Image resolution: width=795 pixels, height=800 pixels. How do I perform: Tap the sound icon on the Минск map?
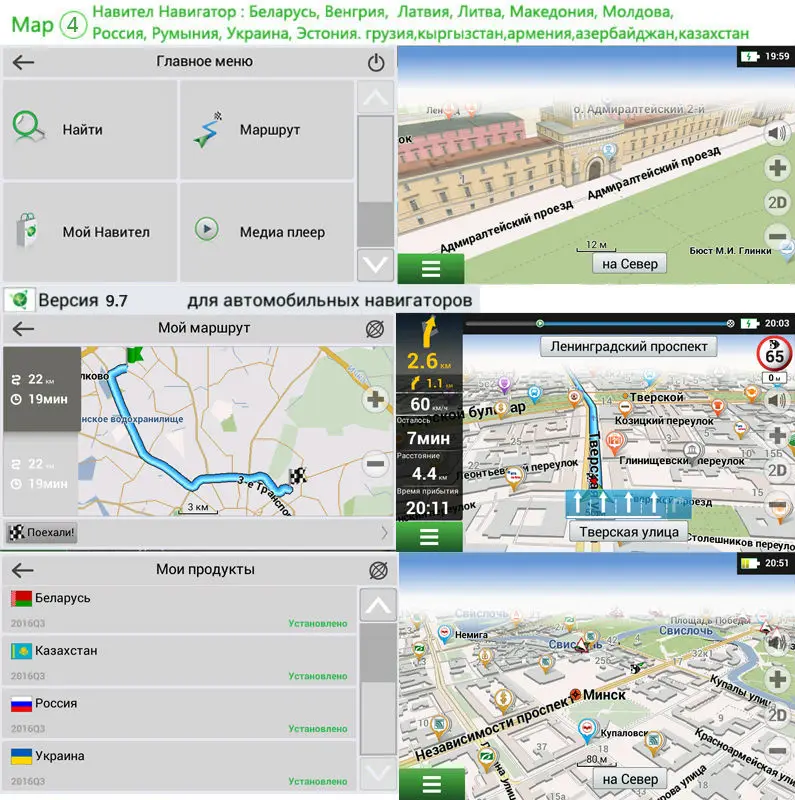point(777,643)
